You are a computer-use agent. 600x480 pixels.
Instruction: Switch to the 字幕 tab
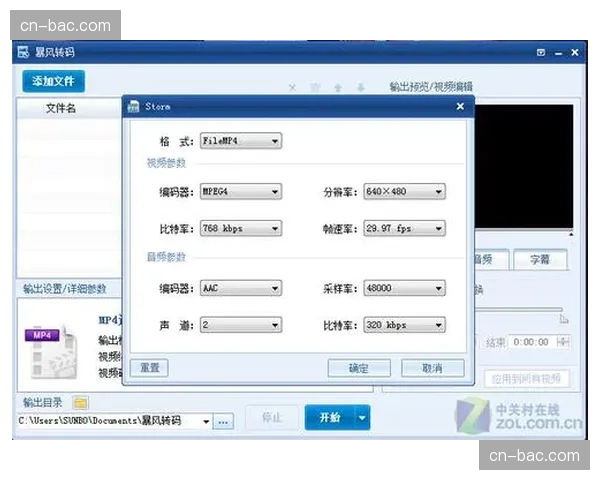point(540,260)
